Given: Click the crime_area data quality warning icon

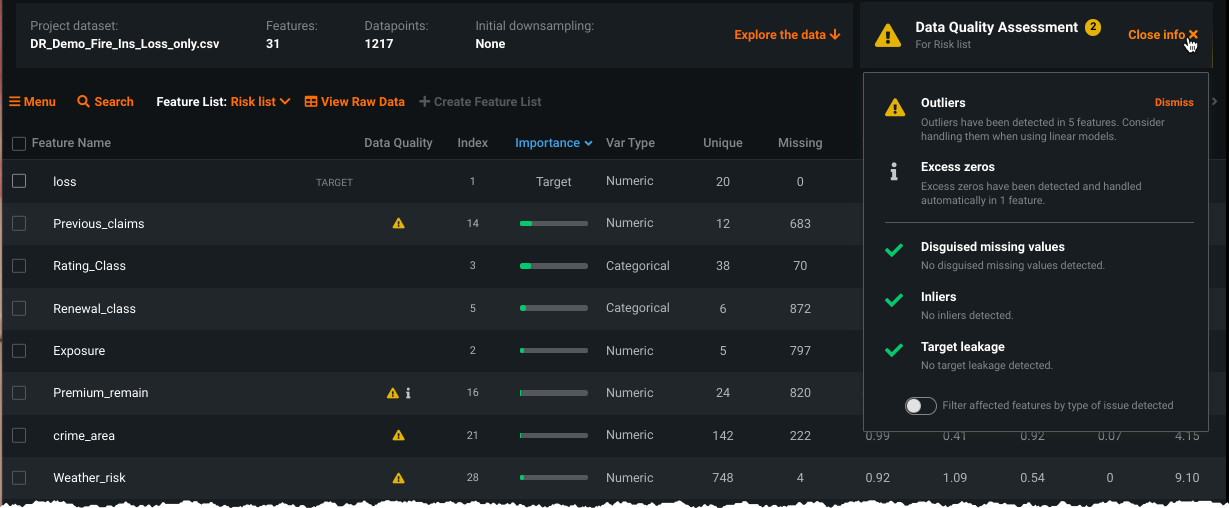Looking at the screenshot, I should (398, 436).
